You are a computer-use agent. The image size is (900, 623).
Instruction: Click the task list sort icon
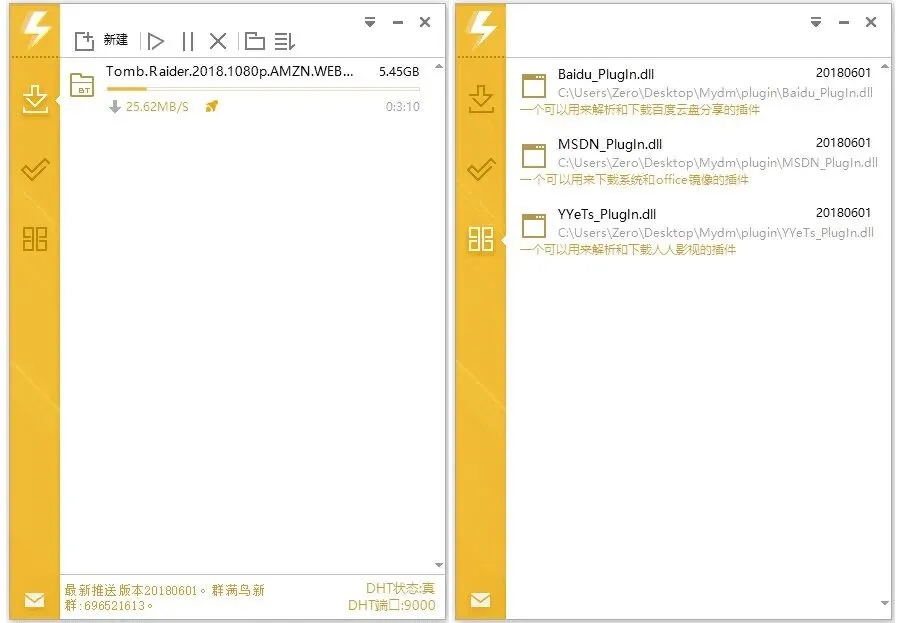click(285, 41)
